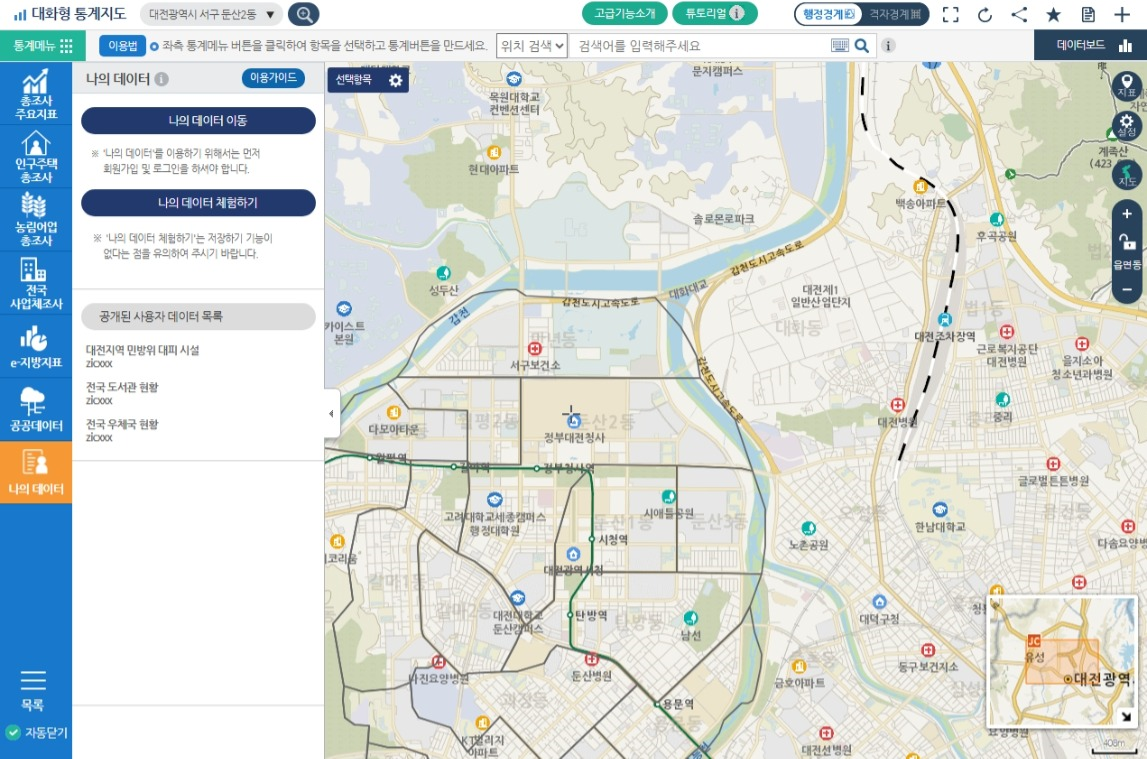Open the 위치 검색 dropdown
Viewport: 1147px width, 759px height.
532,45
